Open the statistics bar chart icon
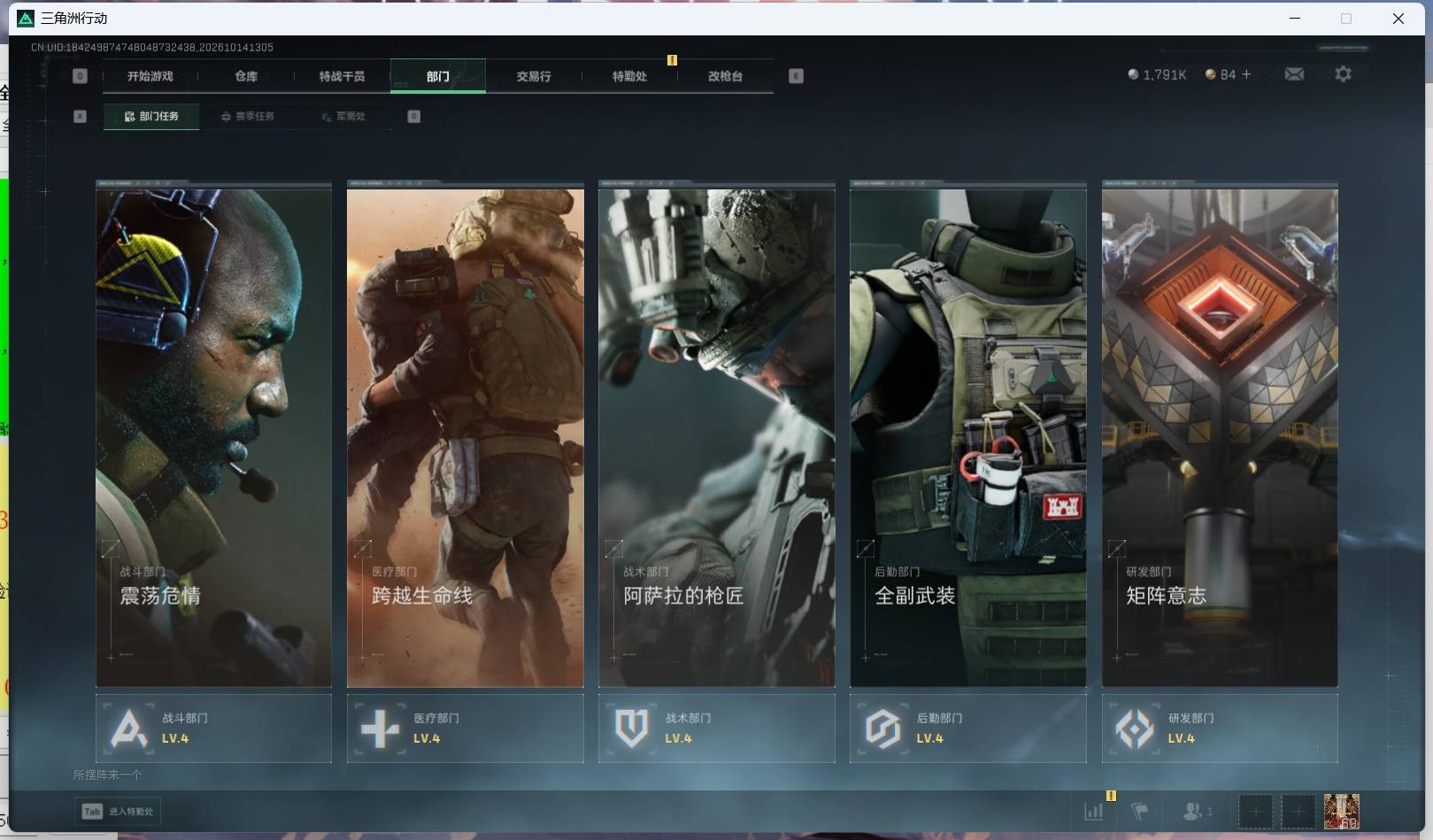Image resolution: width=1433 pixels, height=840 pixels. coord(1094,811)
